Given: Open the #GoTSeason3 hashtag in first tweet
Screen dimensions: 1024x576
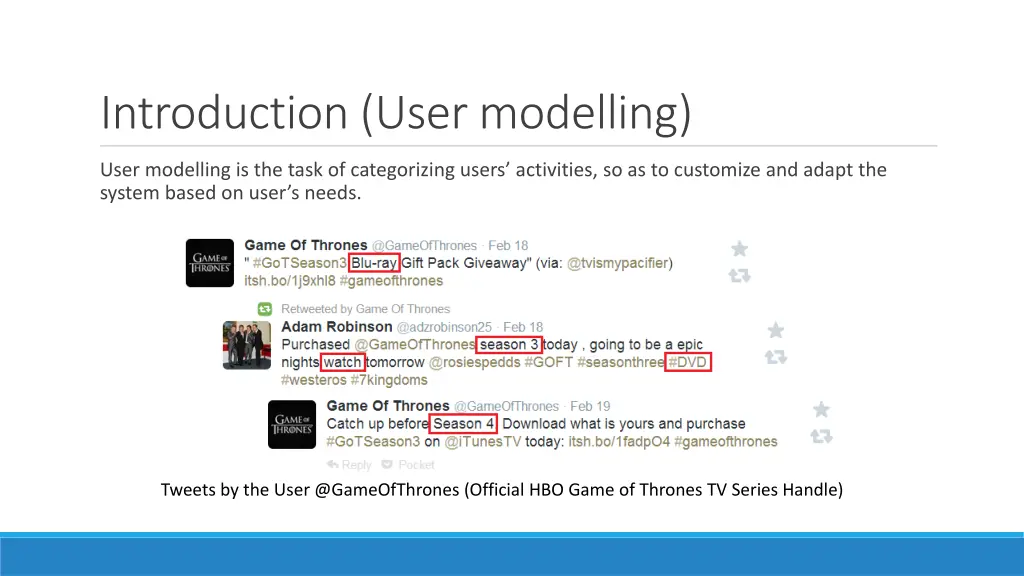Looking at the screenshot, I should tap(300, 263).
